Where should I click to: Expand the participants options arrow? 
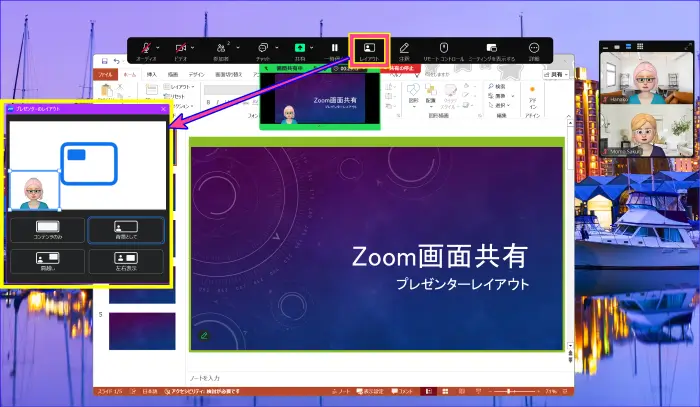(x=238, y=47)
